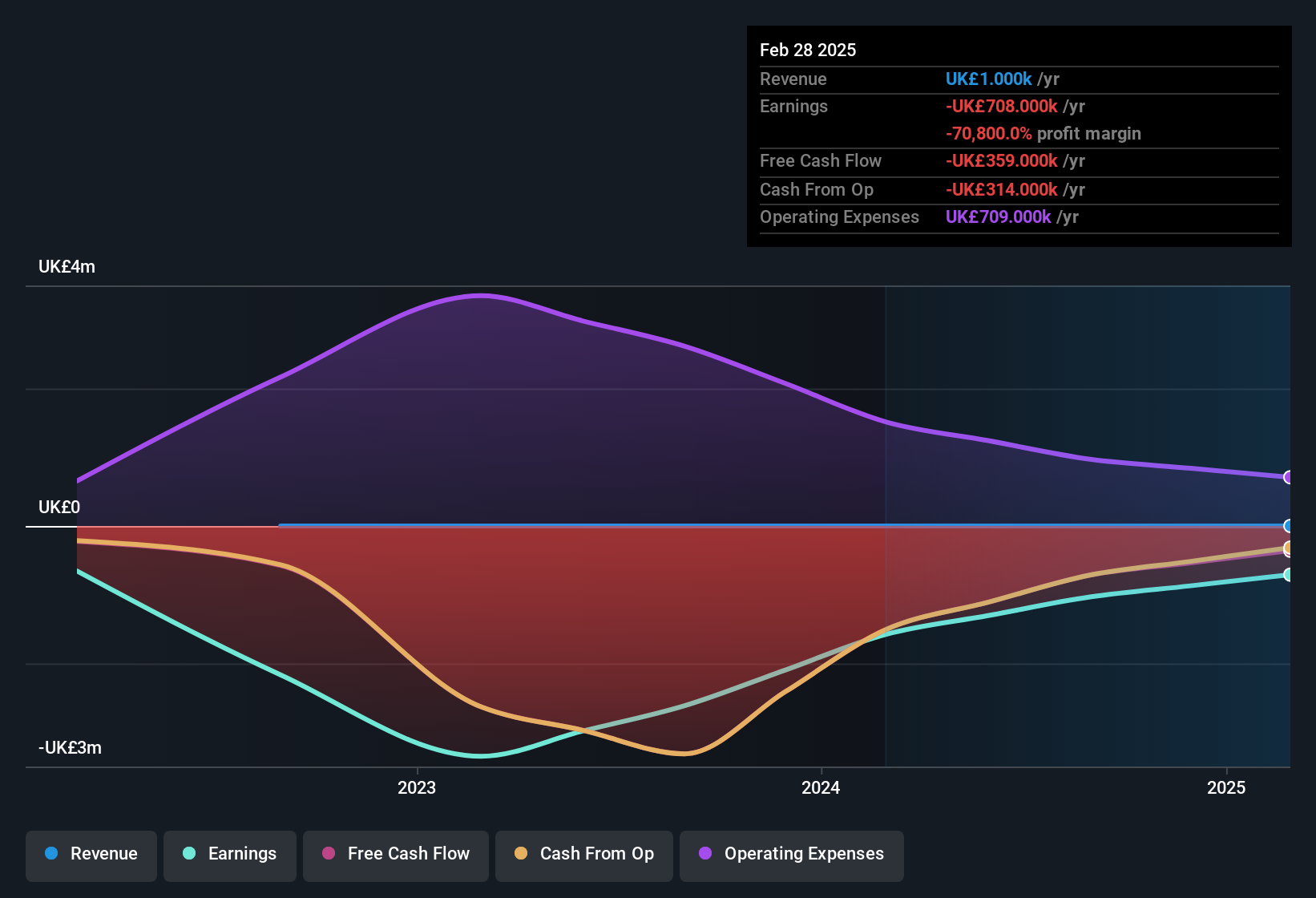Select the orange Cash From Op endpoint marker
Screen dimensions: 1316x898
coord(1288,548)
